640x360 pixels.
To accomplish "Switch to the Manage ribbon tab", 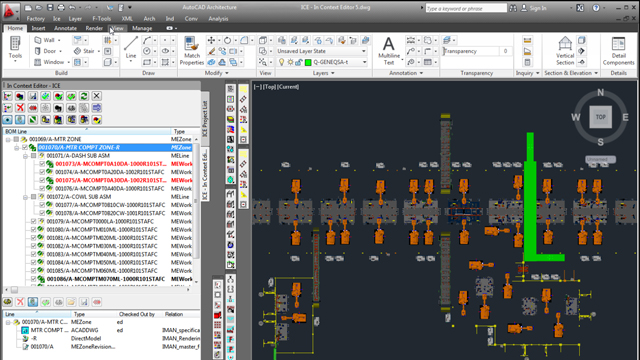I will tap(142, 28).
